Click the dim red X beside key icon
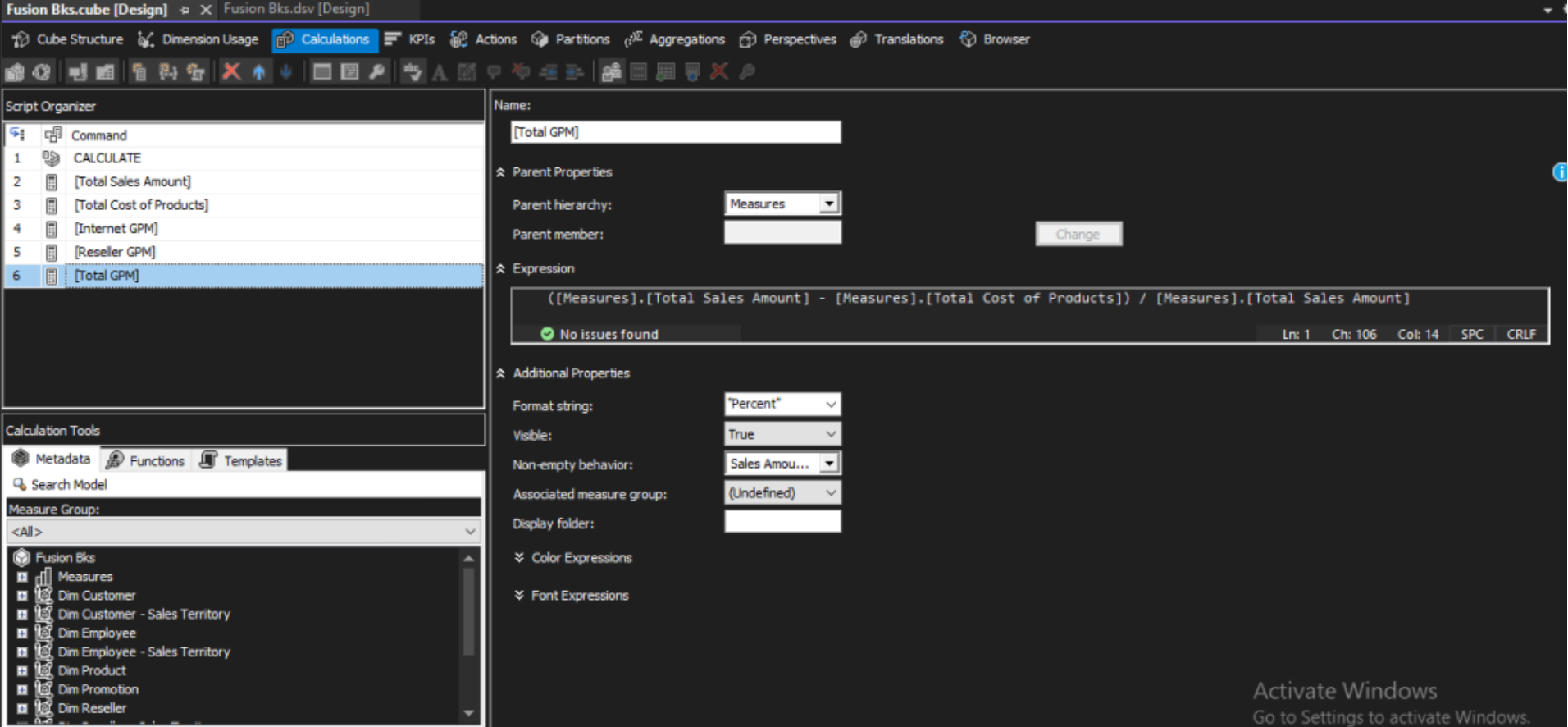The width and height of the screenshot is (1568, 727). click(719, 72)
